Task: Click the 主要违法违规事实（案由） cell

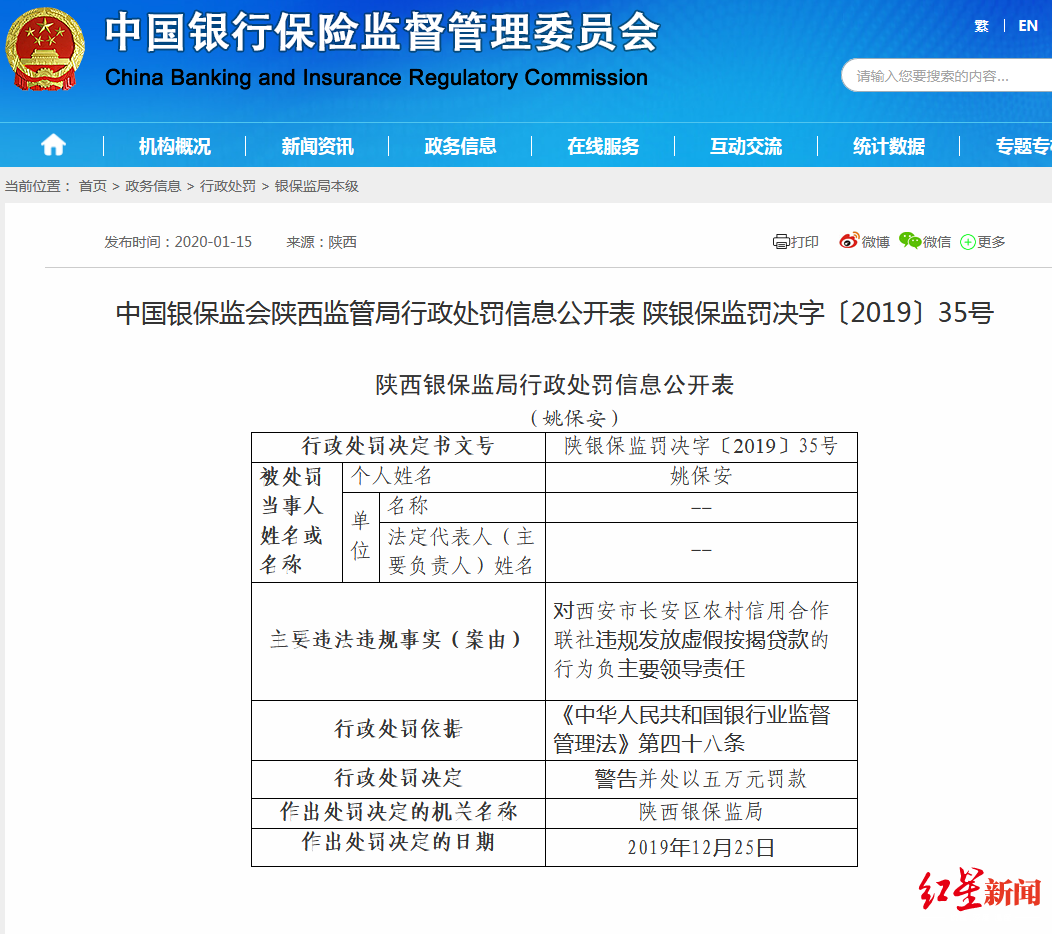Action: tap(398, 641)
